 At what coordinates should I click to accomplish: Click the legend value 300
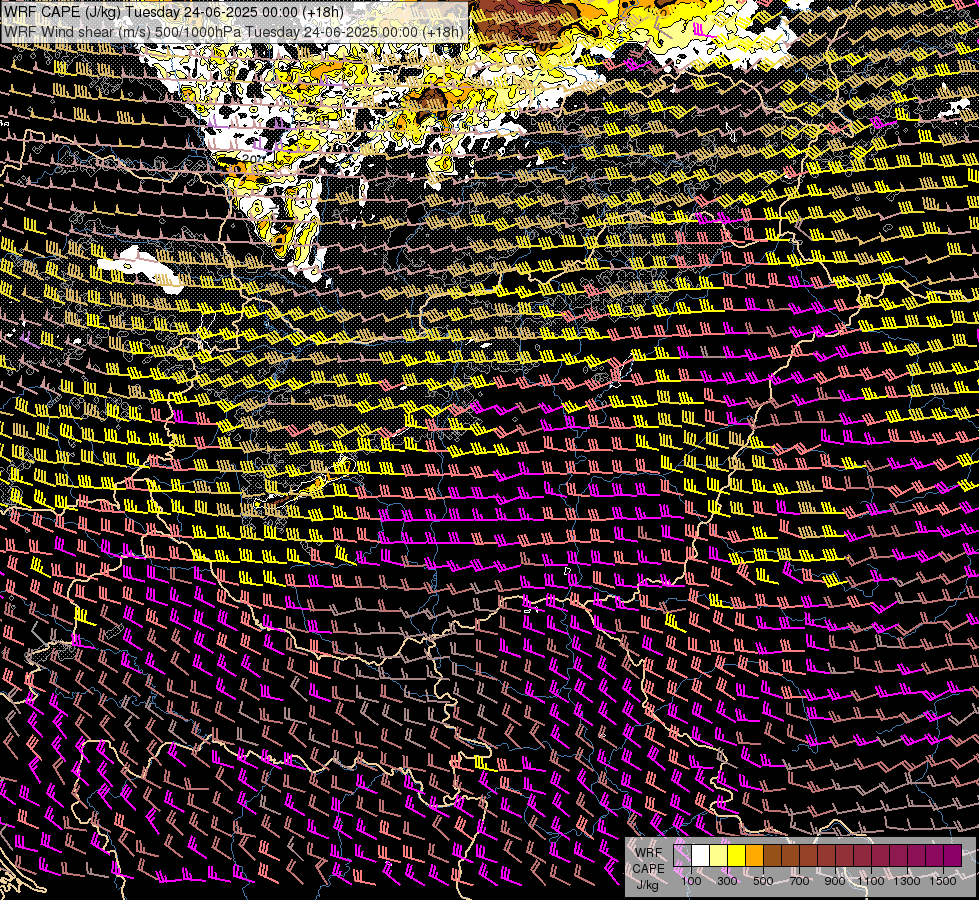click(x=727, y=881)
